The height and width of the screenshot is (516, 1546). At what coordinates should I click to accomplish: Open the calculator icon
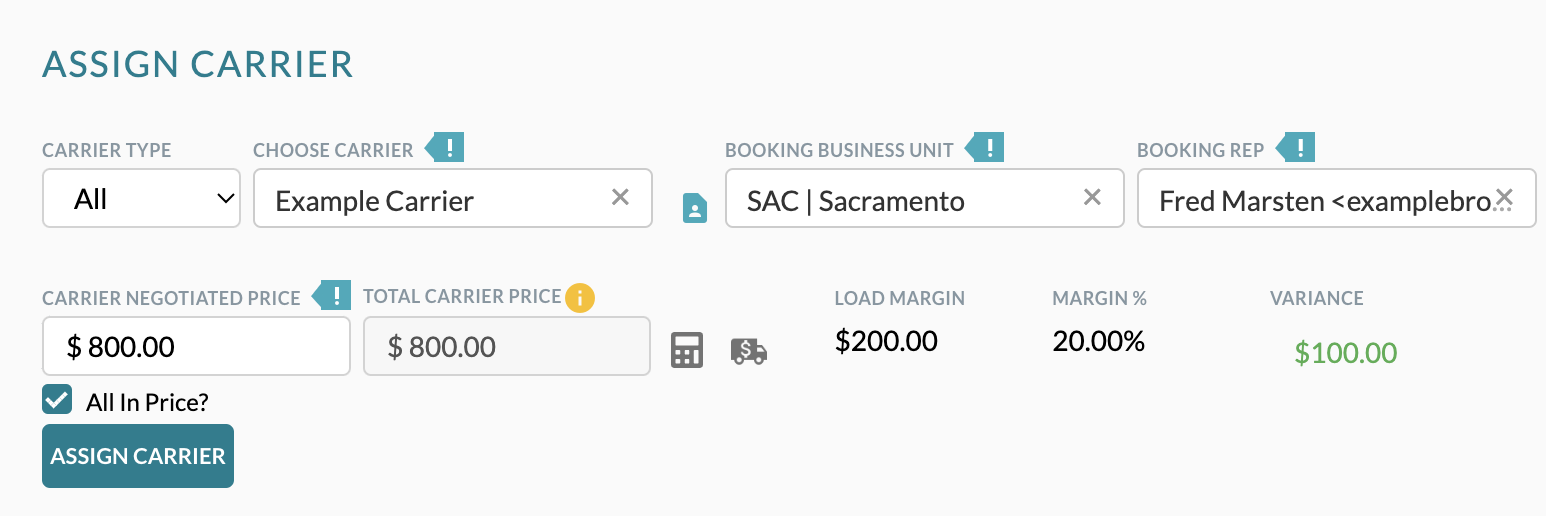(687, 350)
